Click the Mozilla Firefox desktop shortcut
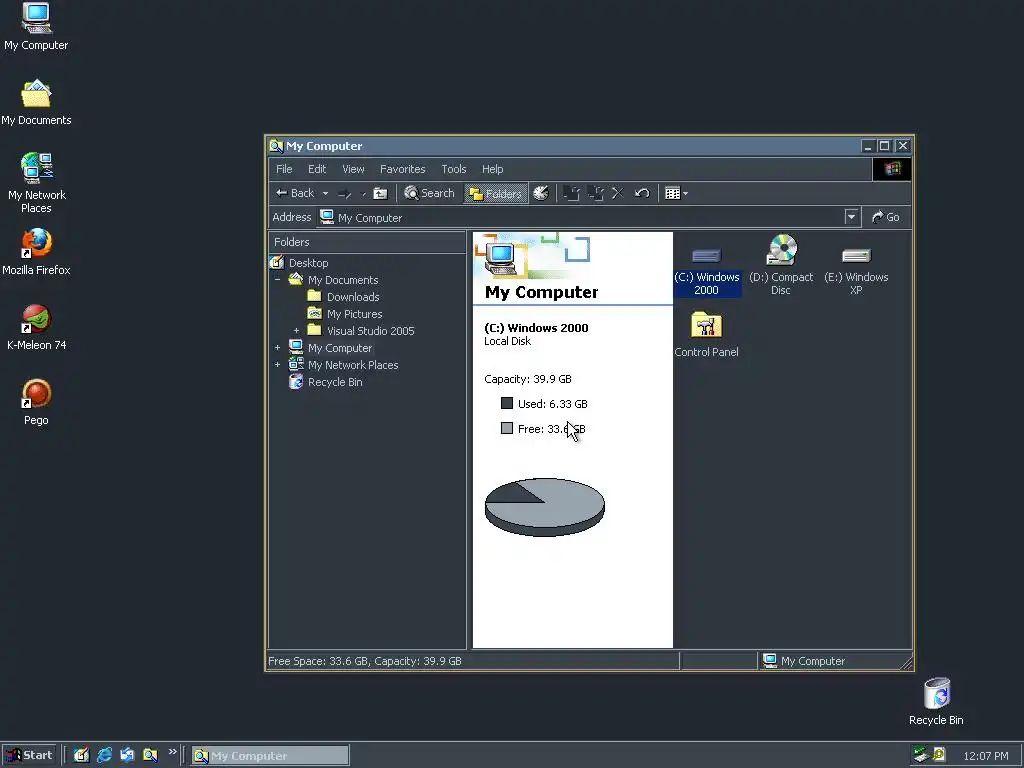 [36, 252]
